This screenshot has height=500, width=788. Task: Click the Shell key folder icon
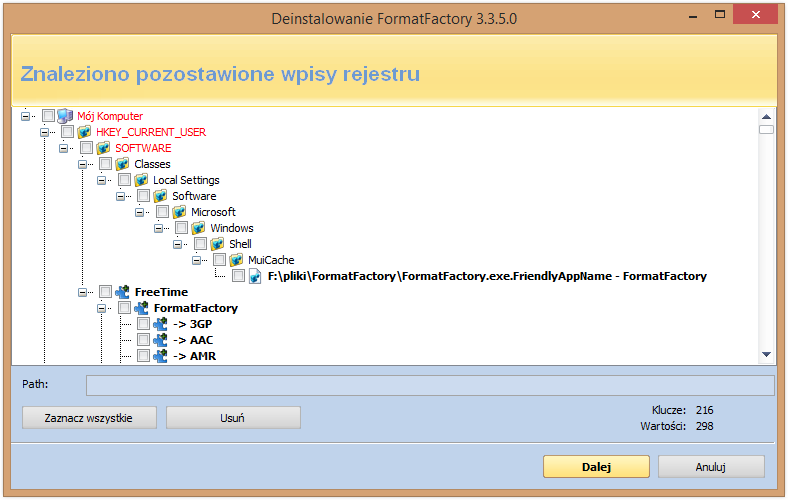(218, 244)
